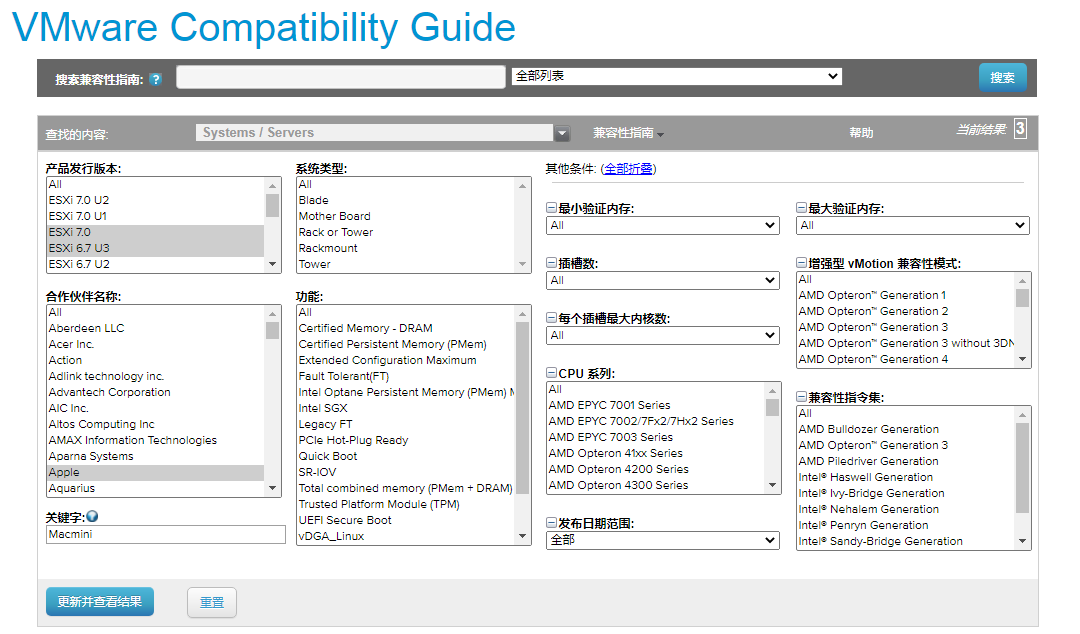Select AMD Opteron Generation 4 EVC mode
Screen dimensions: 1080x634
[906, 360]
